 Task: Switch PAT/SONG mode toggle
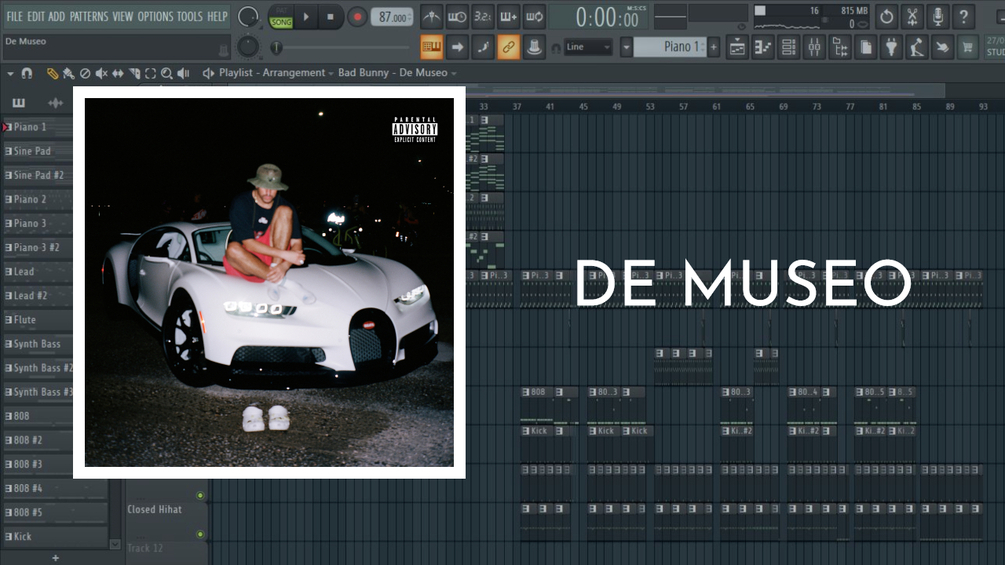click(281, 17)
